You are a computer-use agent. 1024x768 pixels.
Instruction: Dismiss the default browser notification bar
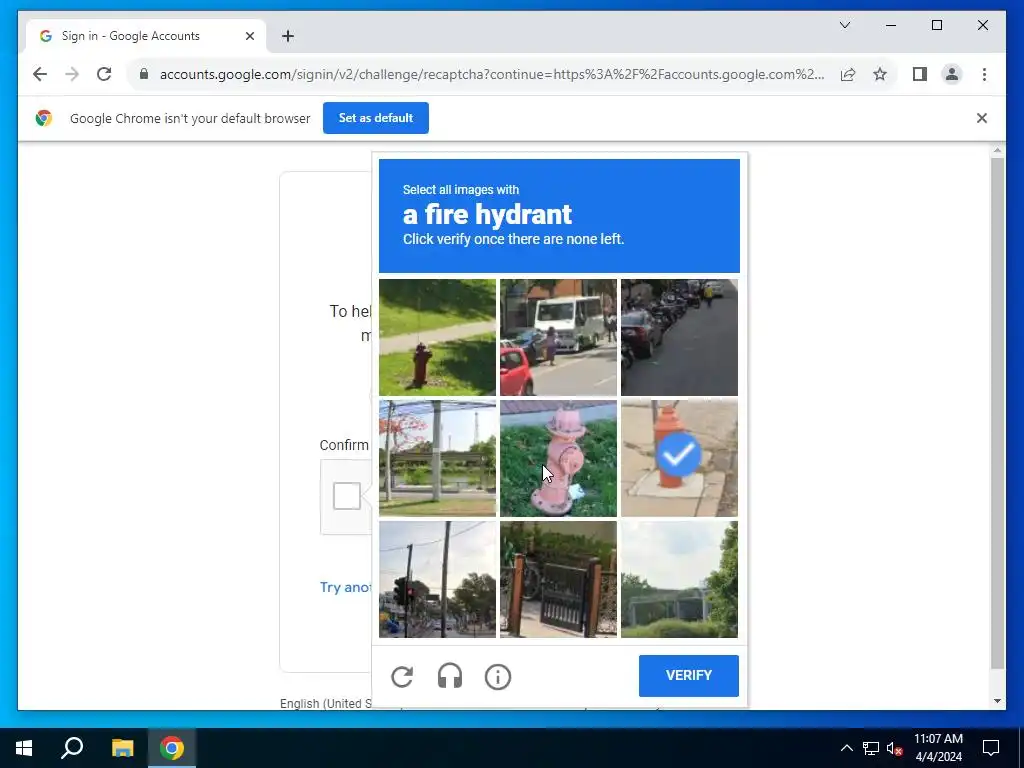pyautogui.click(x=982, y=118)
